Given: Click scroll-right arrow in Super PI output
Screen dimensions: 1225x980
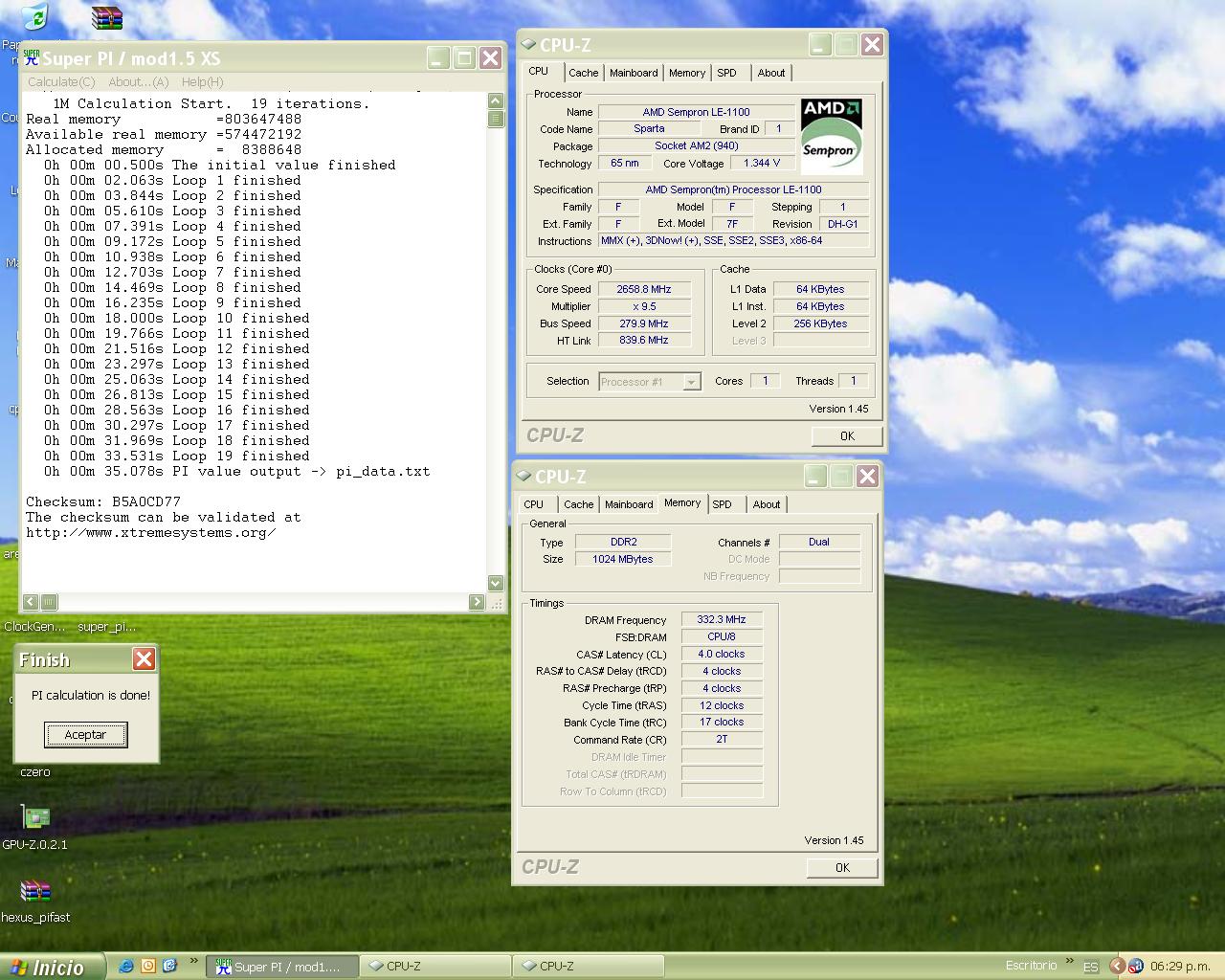Looking at the screenshot, I should click(477, 602).
